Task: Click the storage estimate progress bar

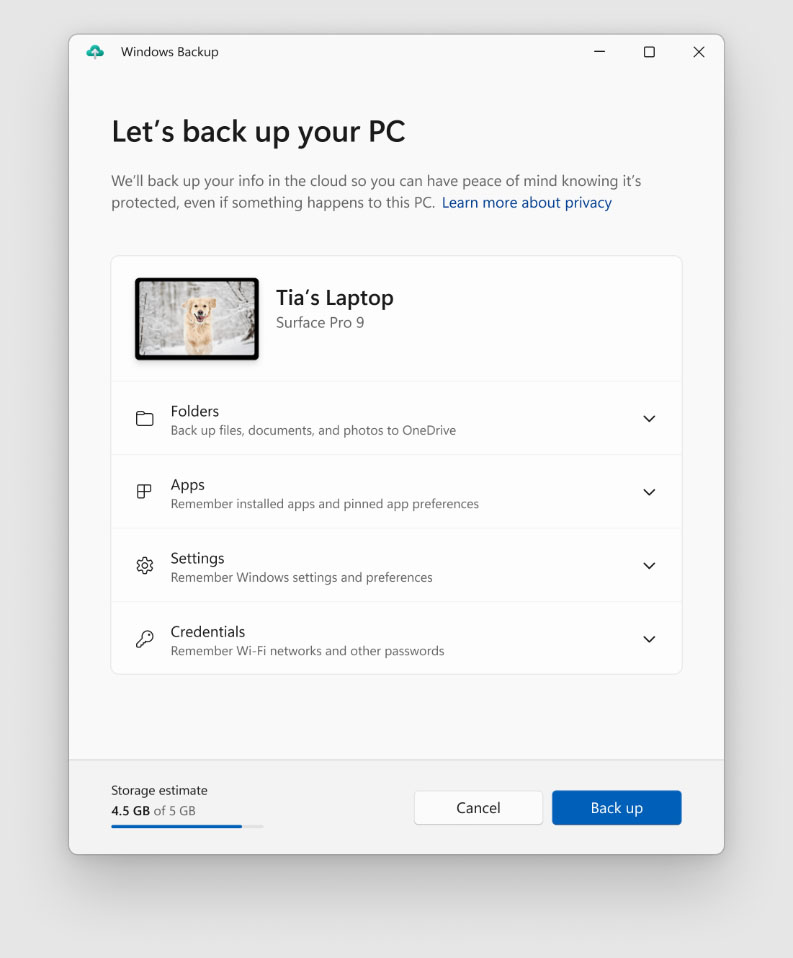Action: point(187,827)
